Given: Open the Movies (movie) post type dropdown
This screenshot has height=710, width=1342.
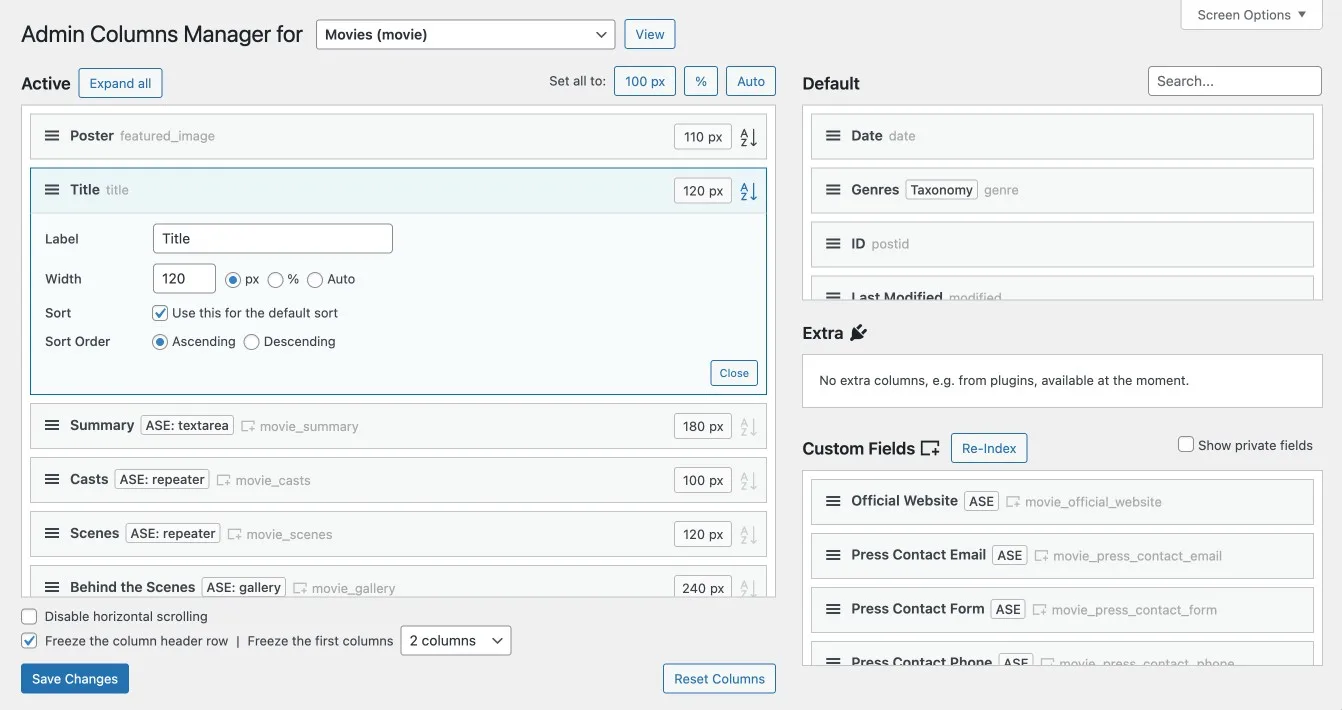Looking at the screenshot, I should (x=465, y=35).
